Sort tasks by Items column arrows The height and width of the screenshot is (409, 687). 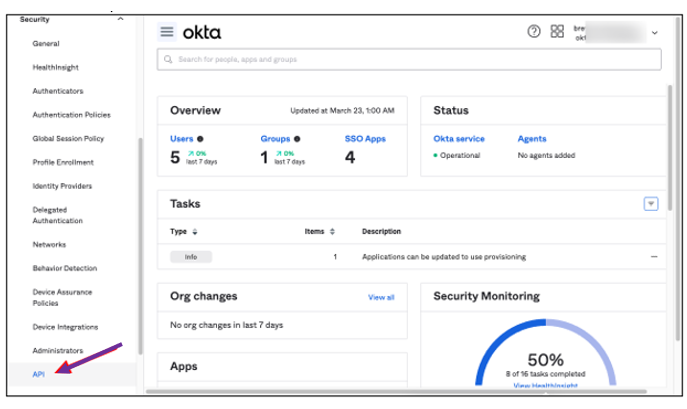pos(332,231)
